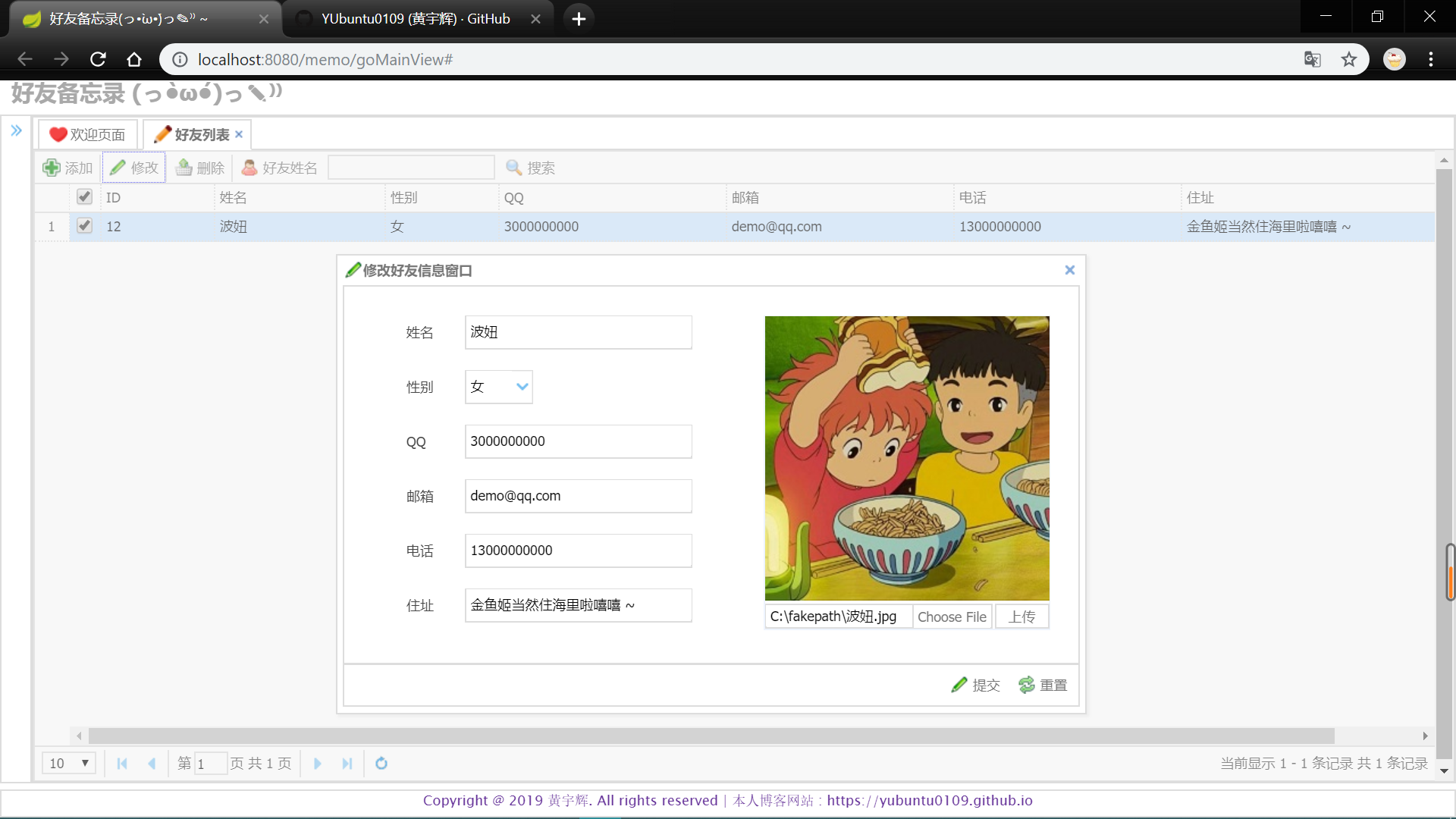
Task: Jump to the last page icon
Action: click(347, 764)
